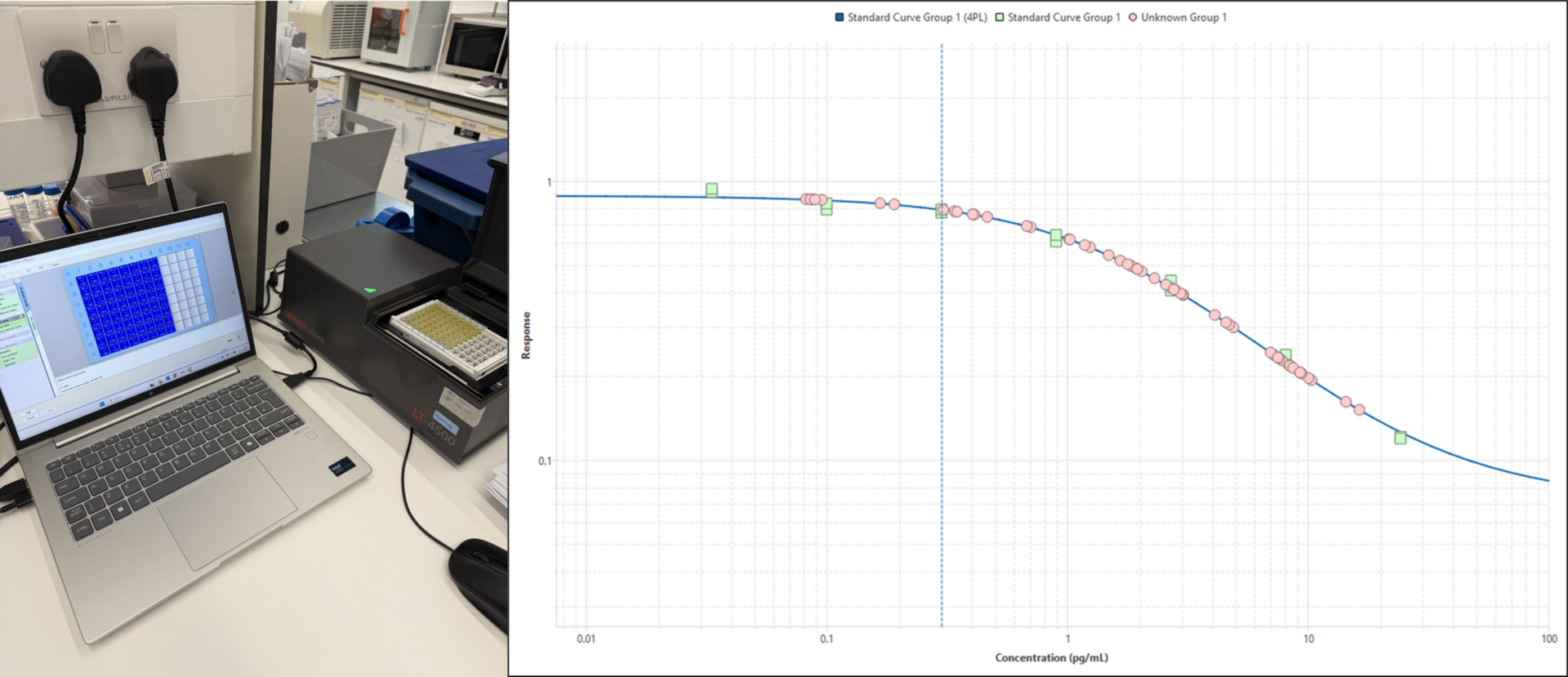1568x677 pixels.
Task: Click the pink Unknown Group 1 legend marker
Action: pyautogui.click(x=1133, y=17)
